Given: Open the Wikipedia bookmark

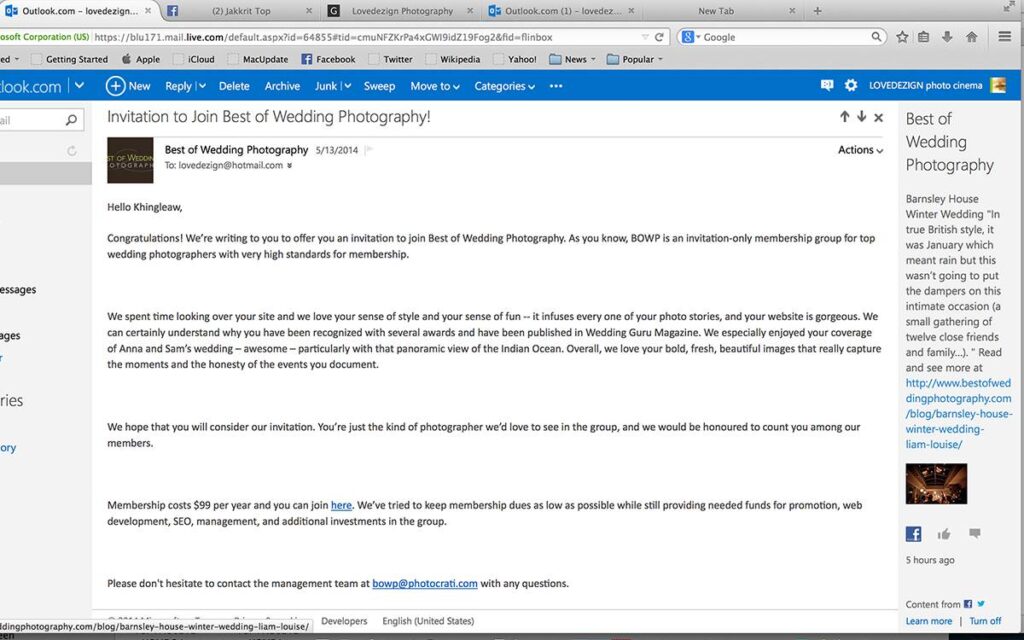Looking at the screenshot, I should [x=453, y=59].
